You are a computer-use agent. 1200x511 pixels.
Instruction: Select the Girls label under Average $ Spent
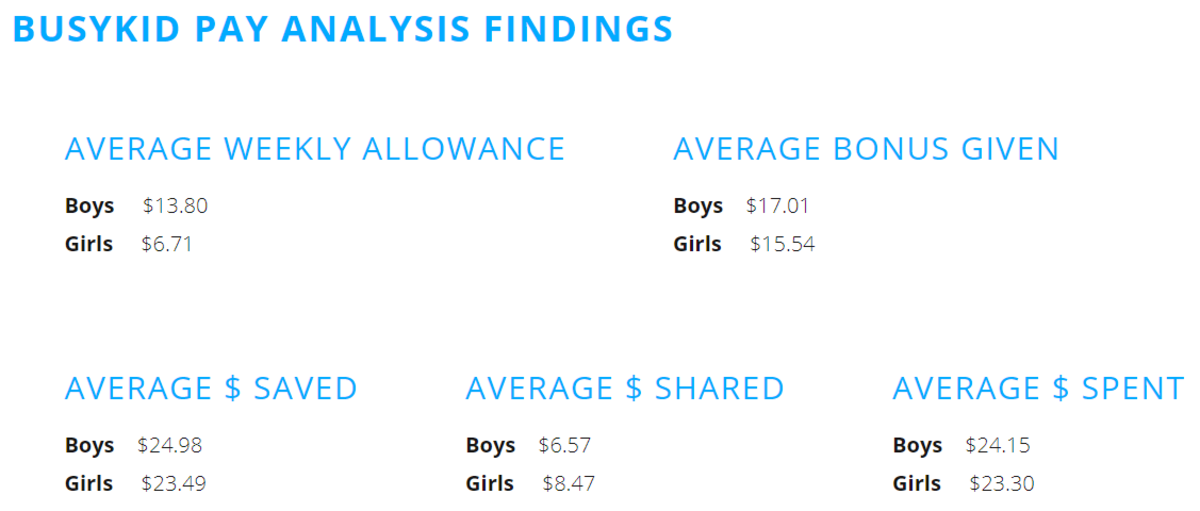click(917, 484)
